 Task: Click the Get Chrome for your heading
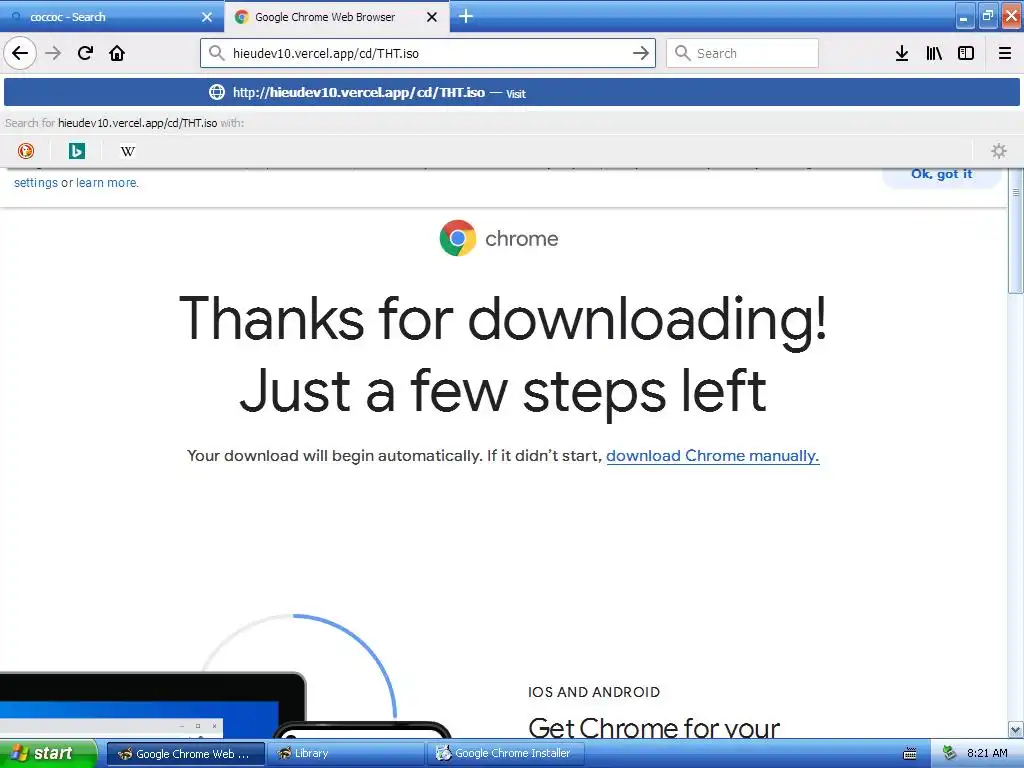pyautogui.click(x=654, y=728)
